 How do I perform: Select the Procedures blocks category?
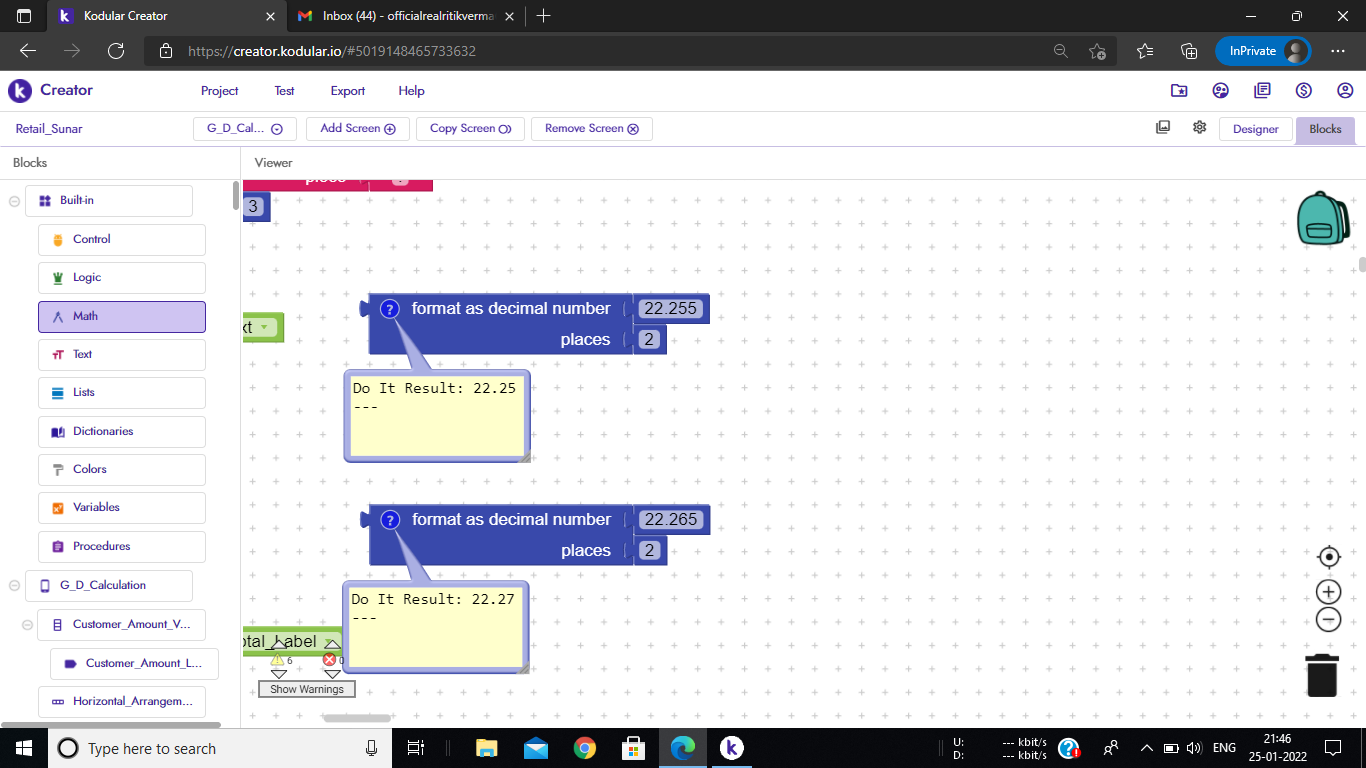(x=122, y=547)
